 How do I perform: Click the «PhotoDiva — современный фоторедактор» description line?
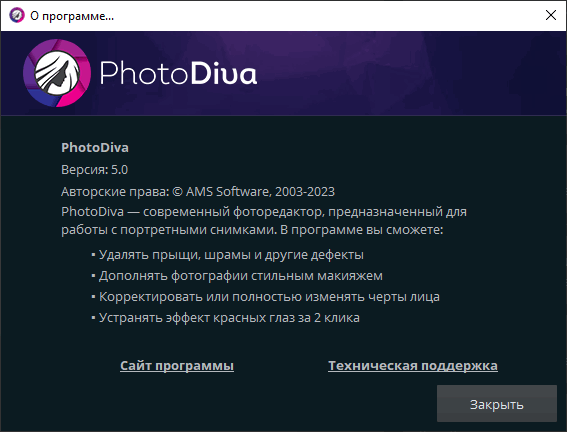click(x=264, y=212)
